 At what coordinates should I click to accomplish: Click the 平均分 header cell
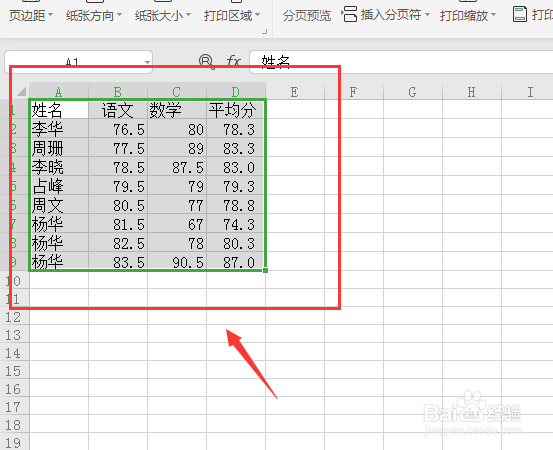236,110
